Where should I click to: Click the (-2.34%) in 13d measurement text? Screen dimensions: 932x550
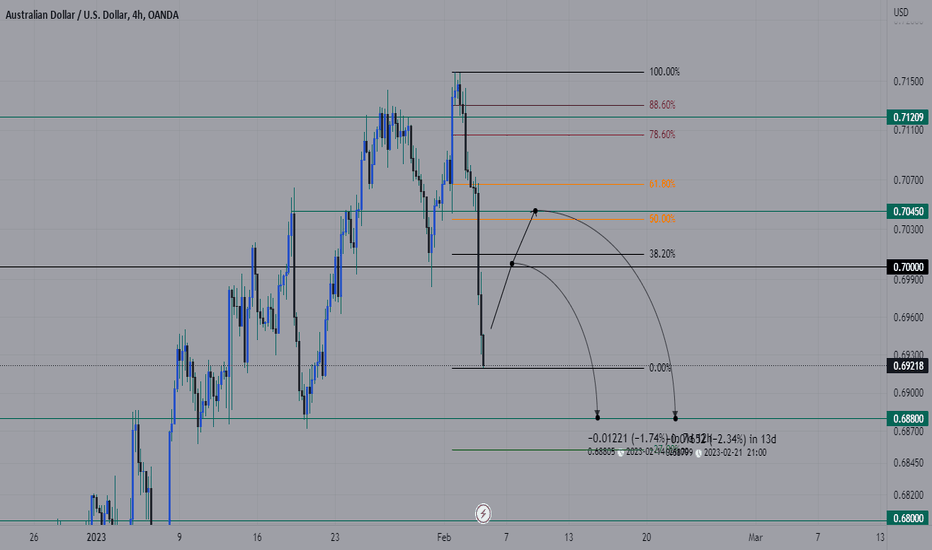(x=743, y=439)
